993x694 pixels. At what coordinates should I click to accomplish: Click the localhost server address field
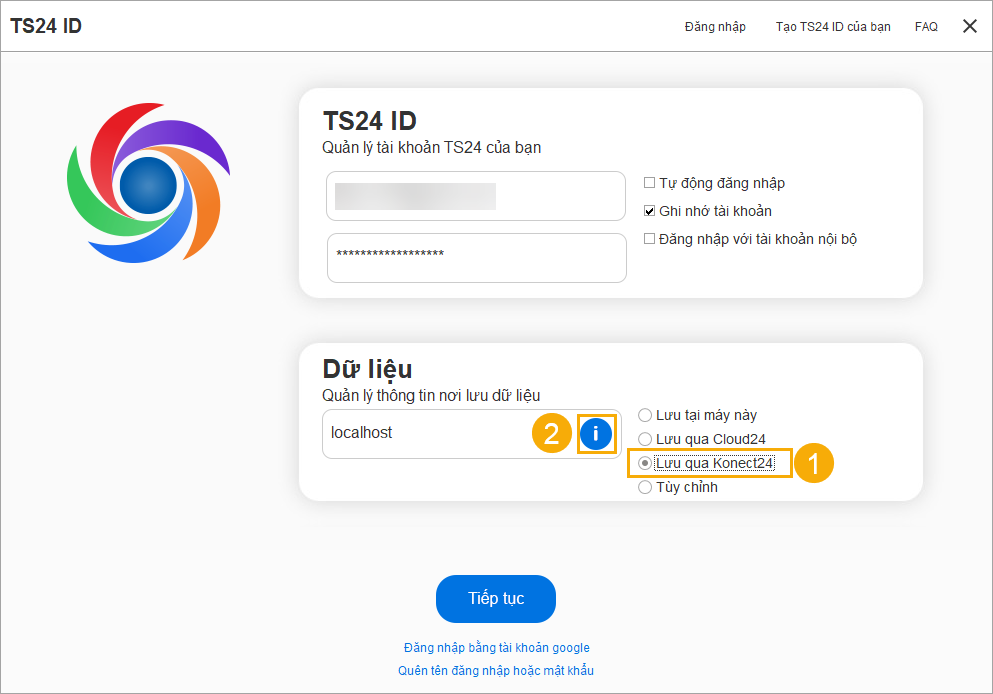(472, 434)
